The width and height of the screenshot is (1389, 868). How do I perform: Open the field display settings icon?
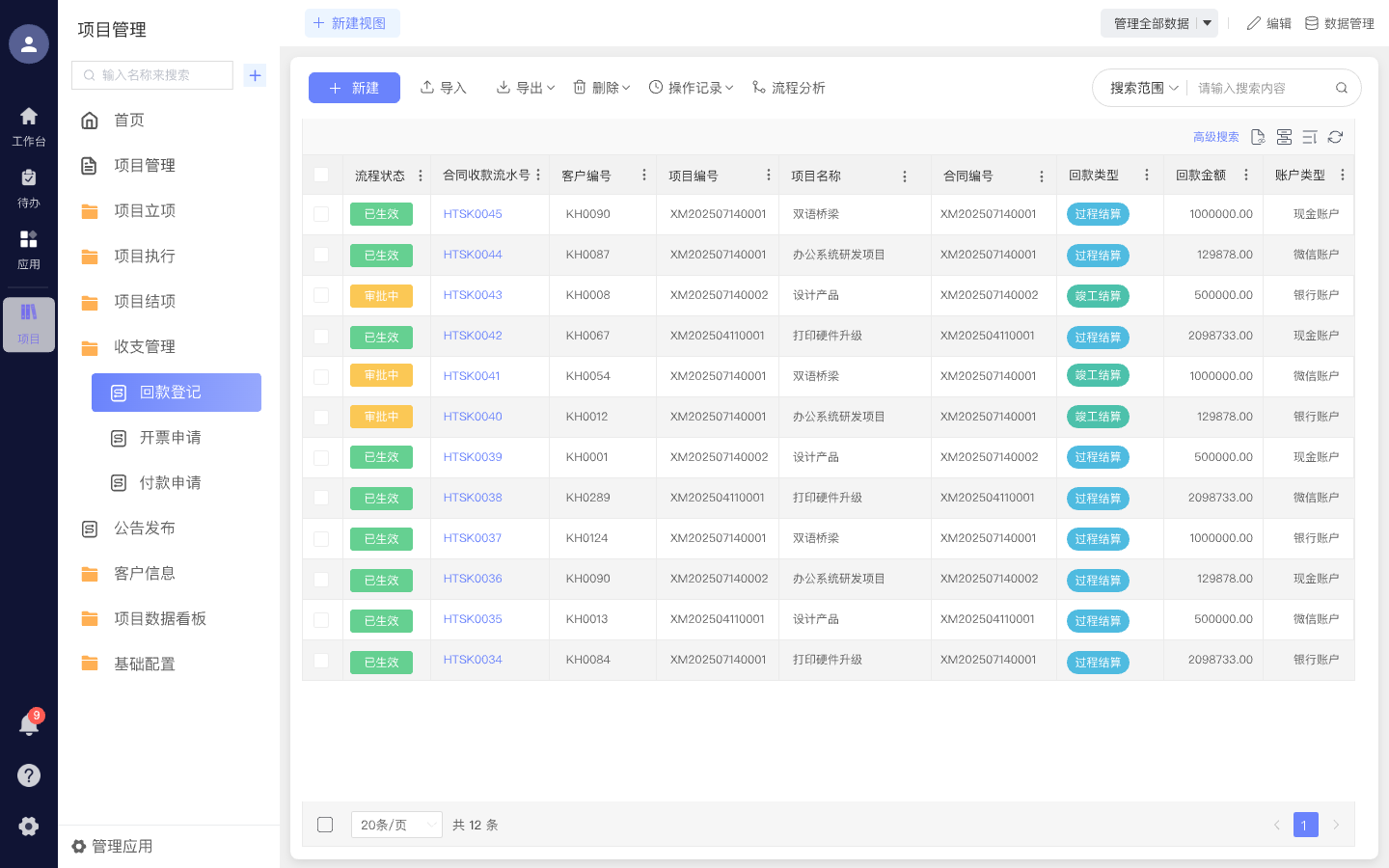tap(1284, 137)
